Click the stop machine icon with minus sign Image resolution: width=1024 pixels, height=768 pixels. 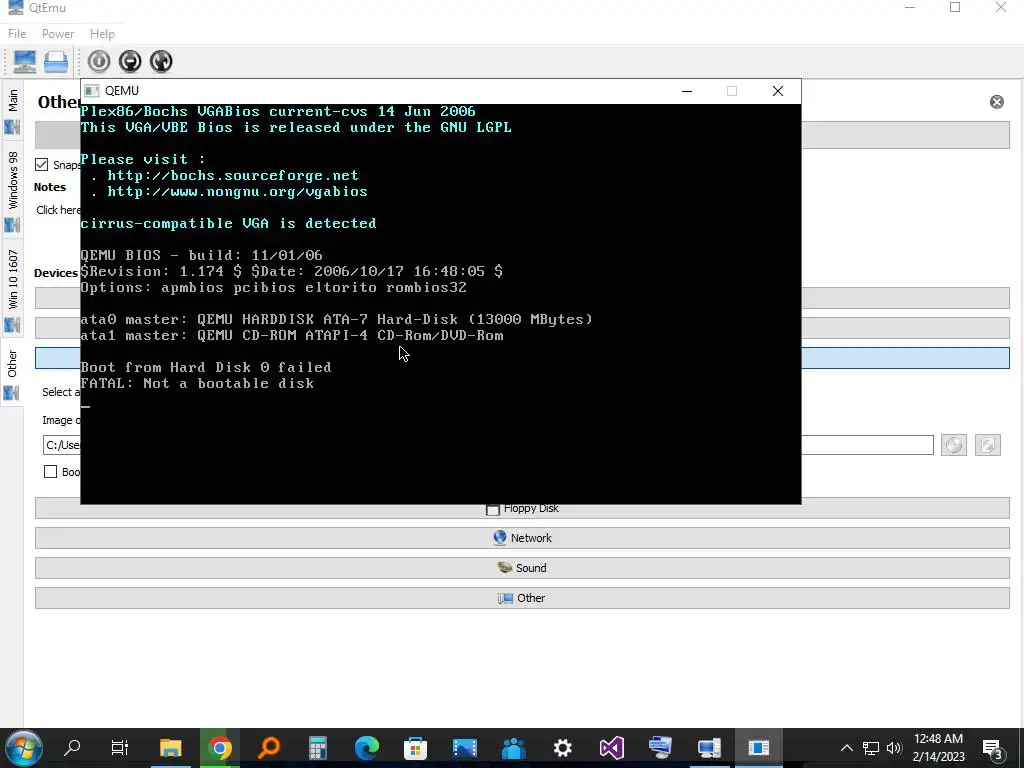(x=130, y=61)
